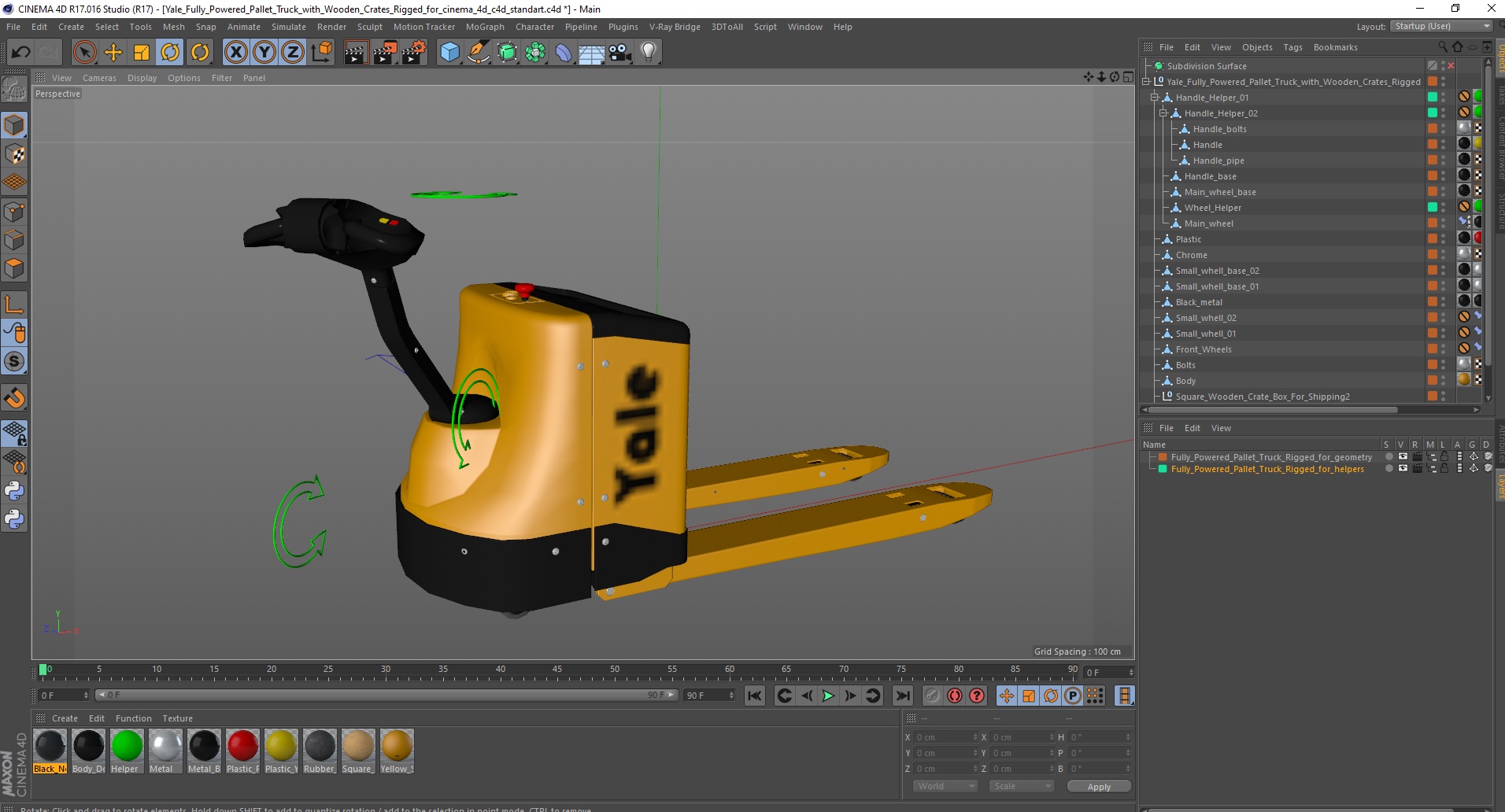Image resolution: width=1505 pixels, height=812 pixels.
Task: Open the V-Ray Bridge menu
Action: point(675,27)
